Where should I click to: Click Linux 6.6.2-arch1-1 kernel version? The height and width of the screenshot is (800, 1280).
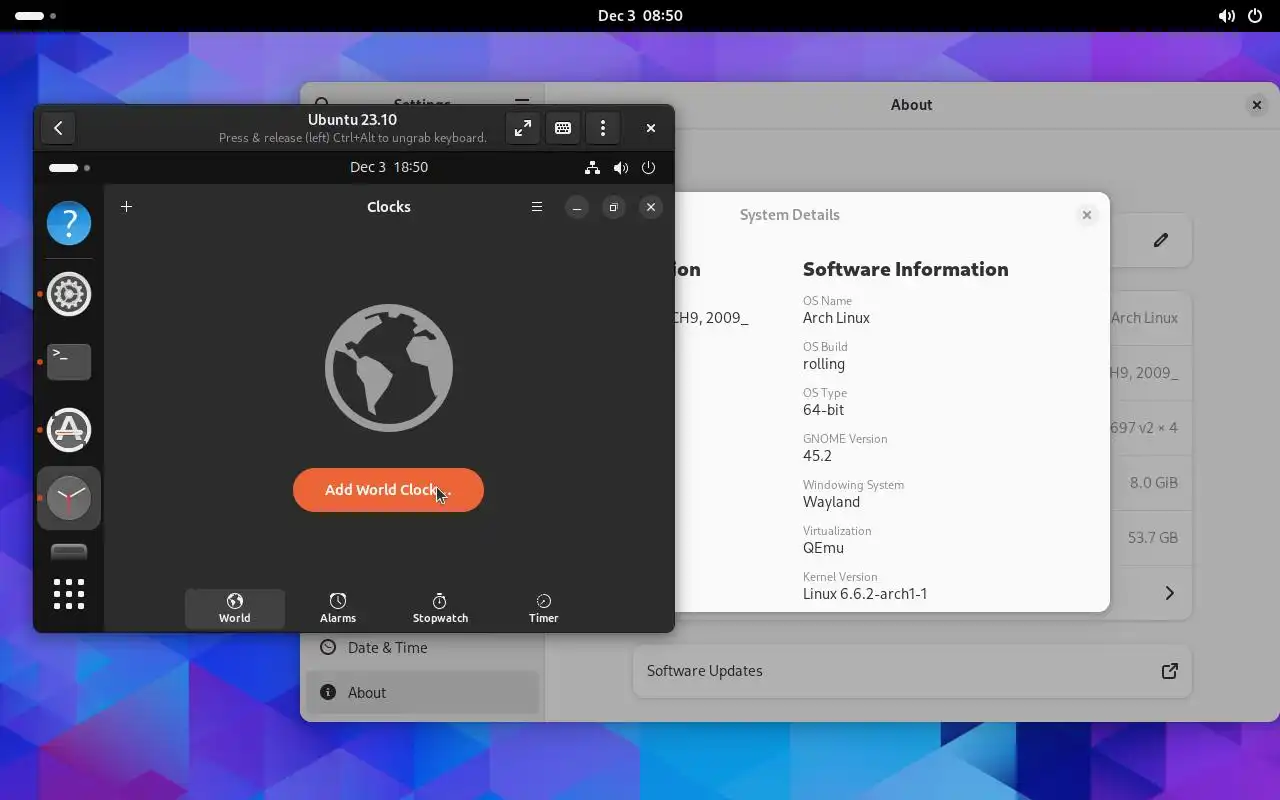tap(865, 594)
